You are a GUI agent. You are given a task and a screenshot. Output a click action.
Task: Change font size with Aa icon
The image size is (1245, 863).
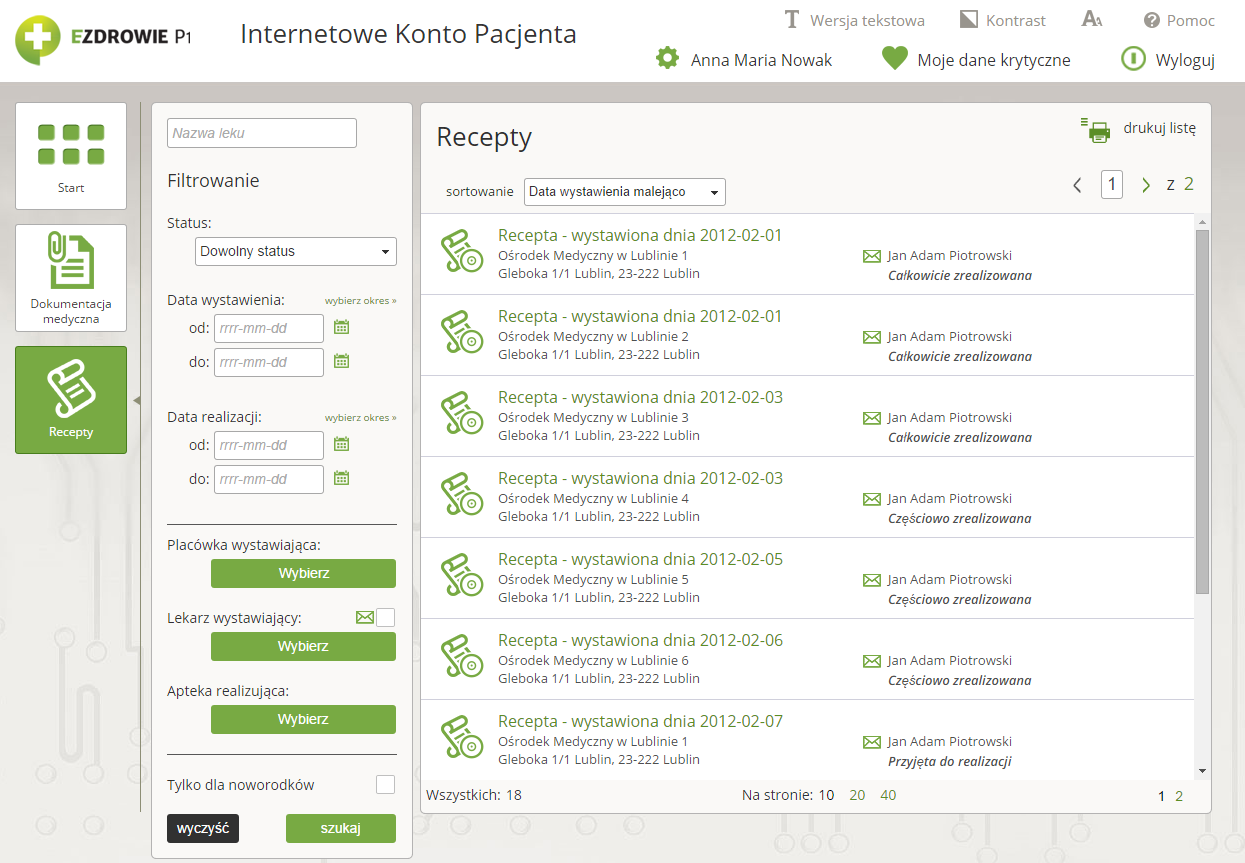click(x=1092, y=19)
